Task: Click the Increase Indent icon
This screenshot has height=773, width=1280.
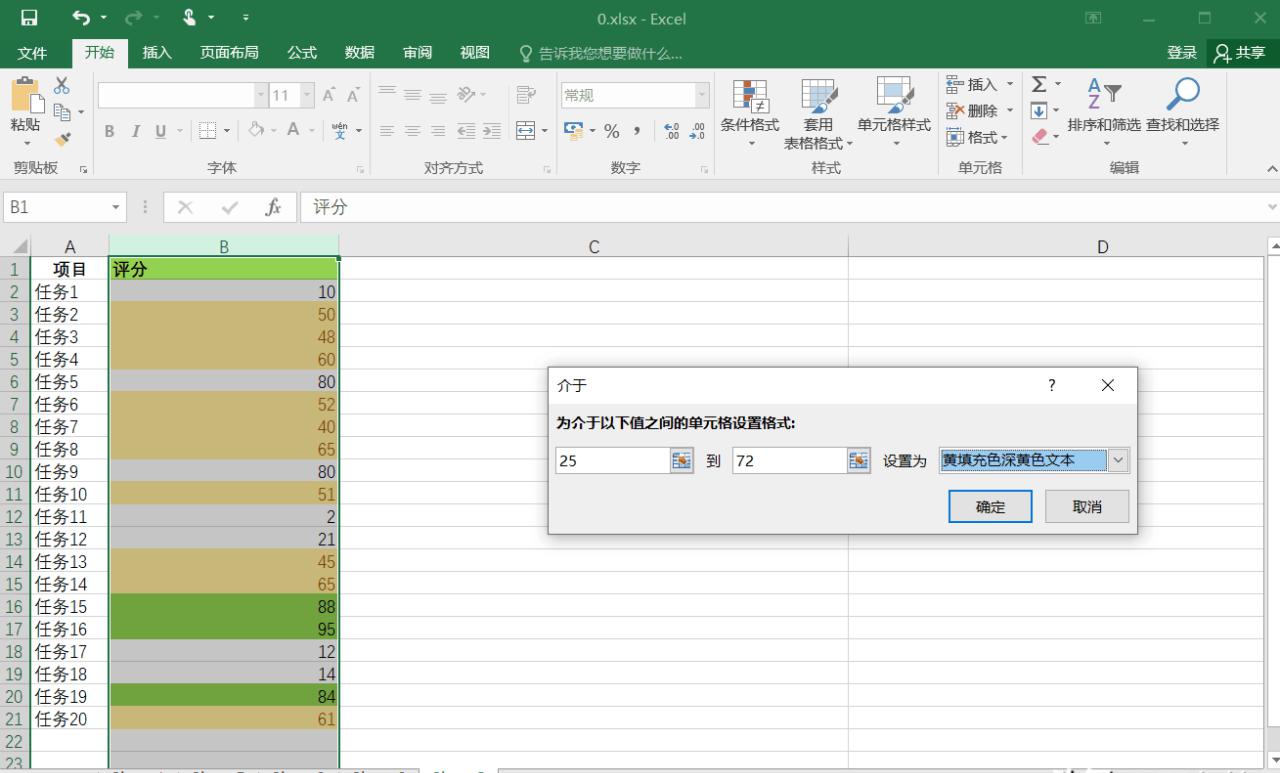Action: [491, 130]
